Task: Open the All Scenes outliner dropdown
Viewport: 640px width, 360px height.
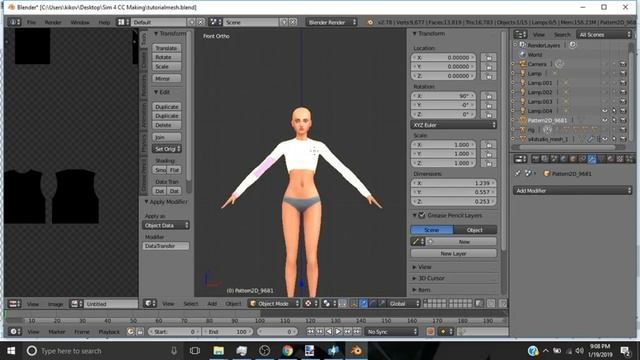Action: tap(604, 35)
